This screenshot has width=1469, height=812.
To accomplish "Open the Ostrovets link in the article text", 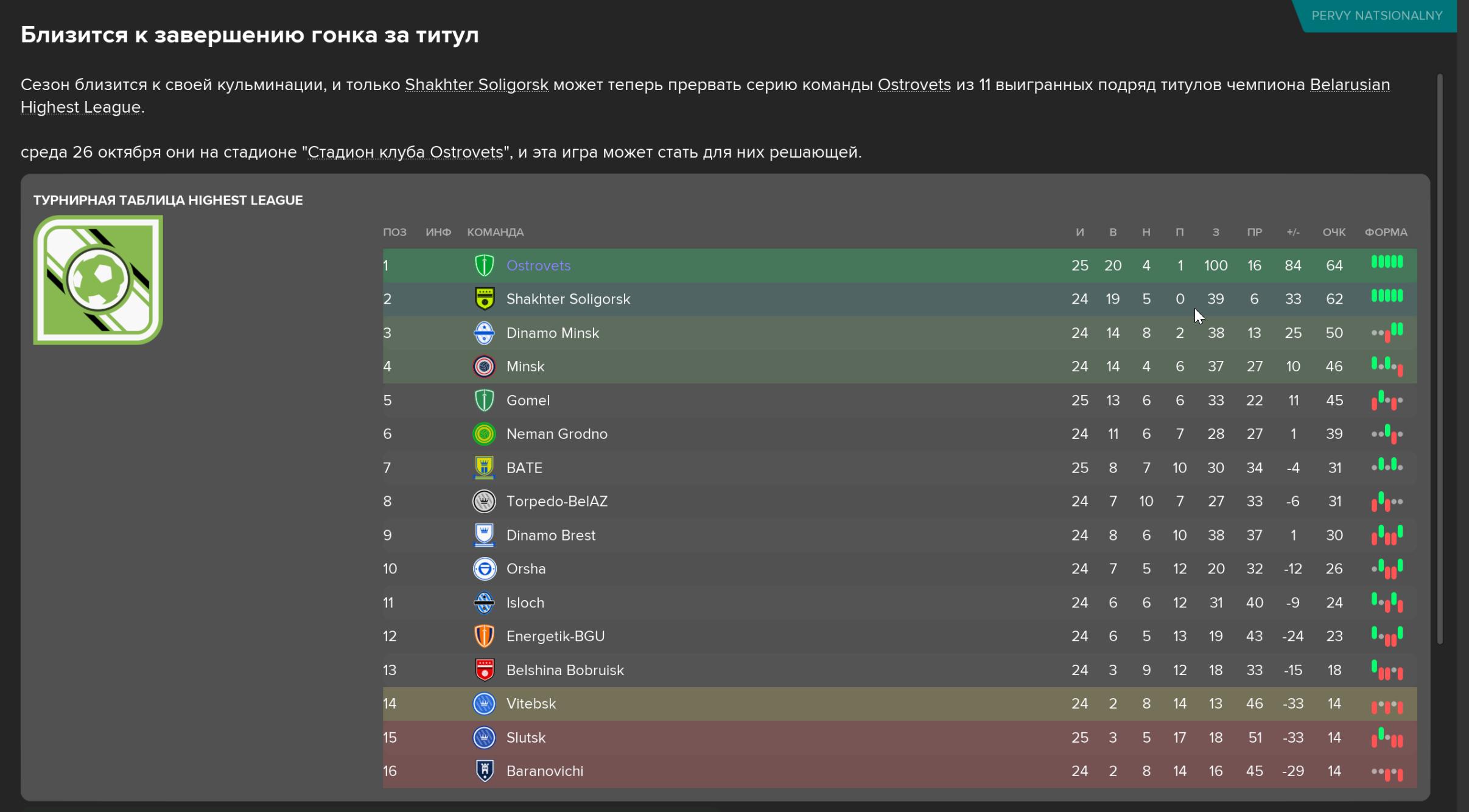I will coord(914,85).
